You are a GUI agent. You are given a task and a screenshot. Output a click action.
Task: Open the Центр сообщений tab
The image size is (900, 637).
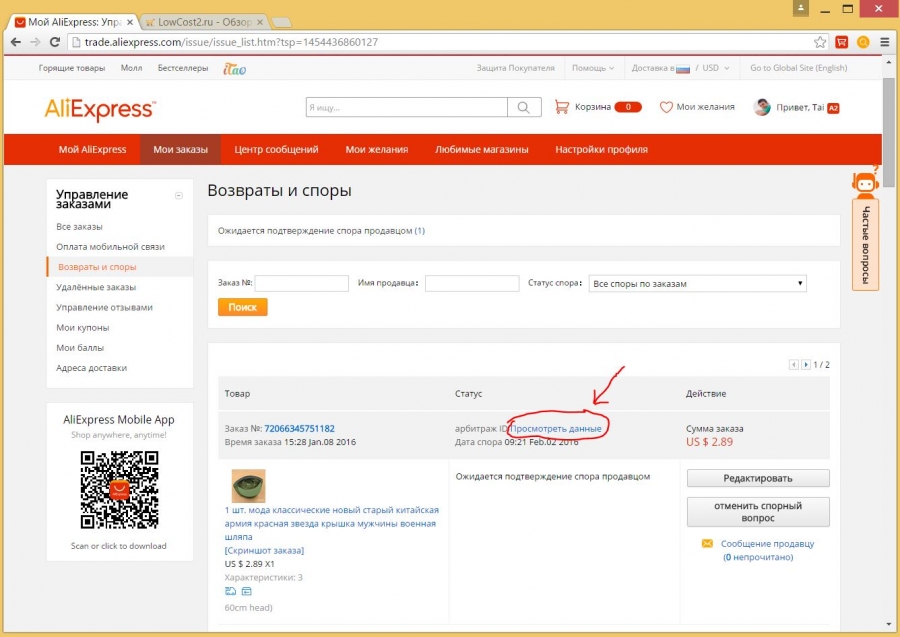point(276,149)
